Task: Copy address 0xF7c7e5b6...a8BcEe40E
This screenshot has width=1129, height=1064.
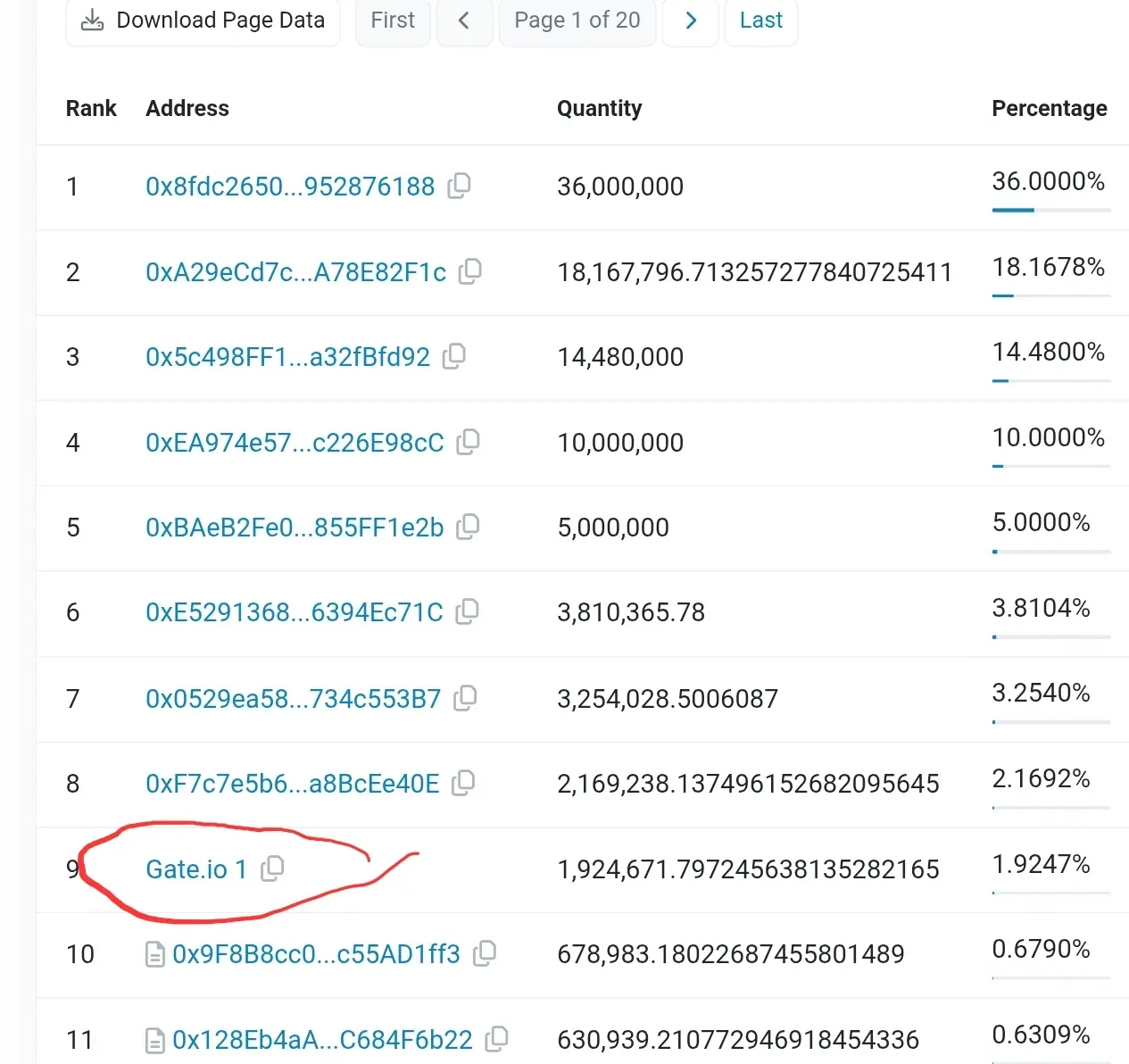Action: pos(463,783)
